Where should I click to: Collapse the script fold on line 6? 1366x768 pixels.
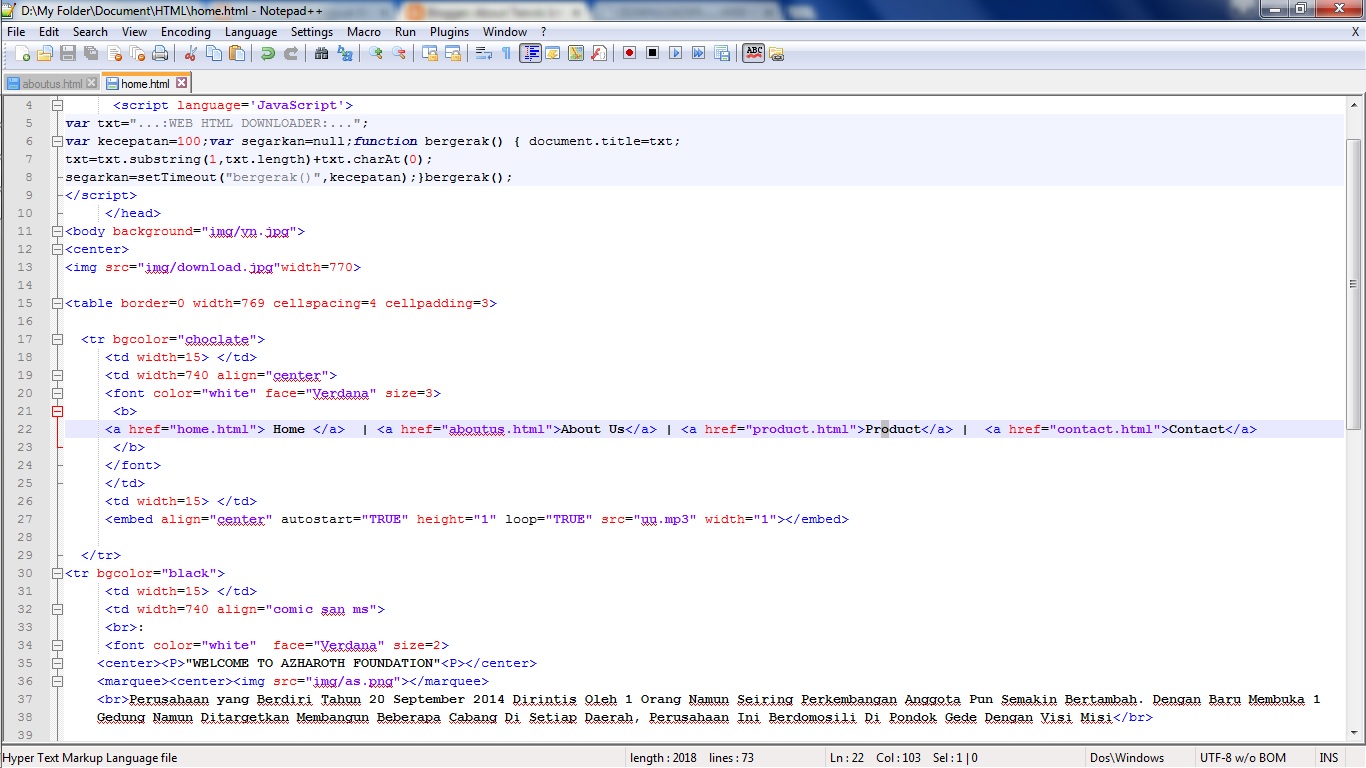pos(57,141)
